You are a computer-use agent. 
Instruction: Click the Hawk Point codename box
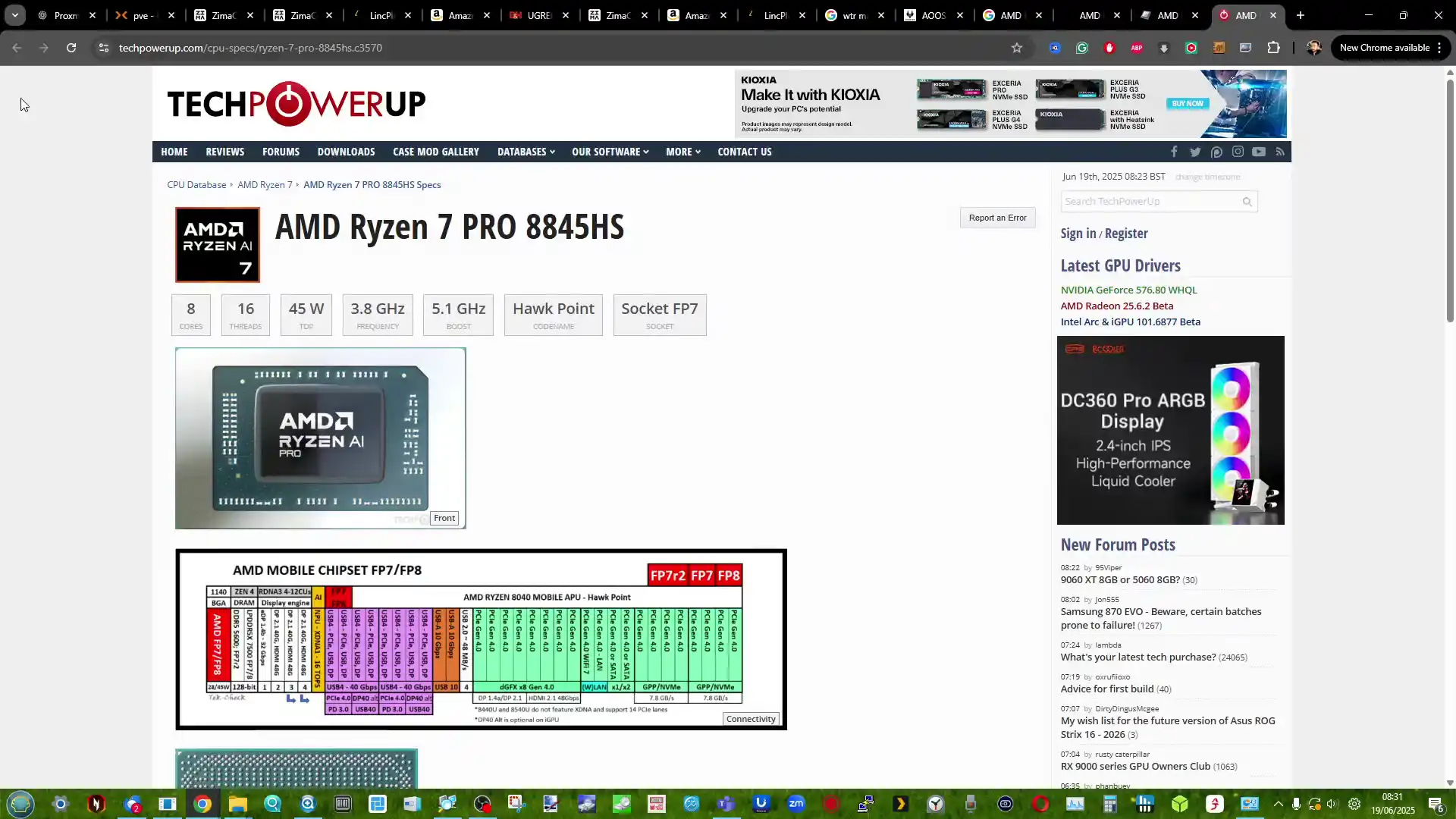point(554,315)
